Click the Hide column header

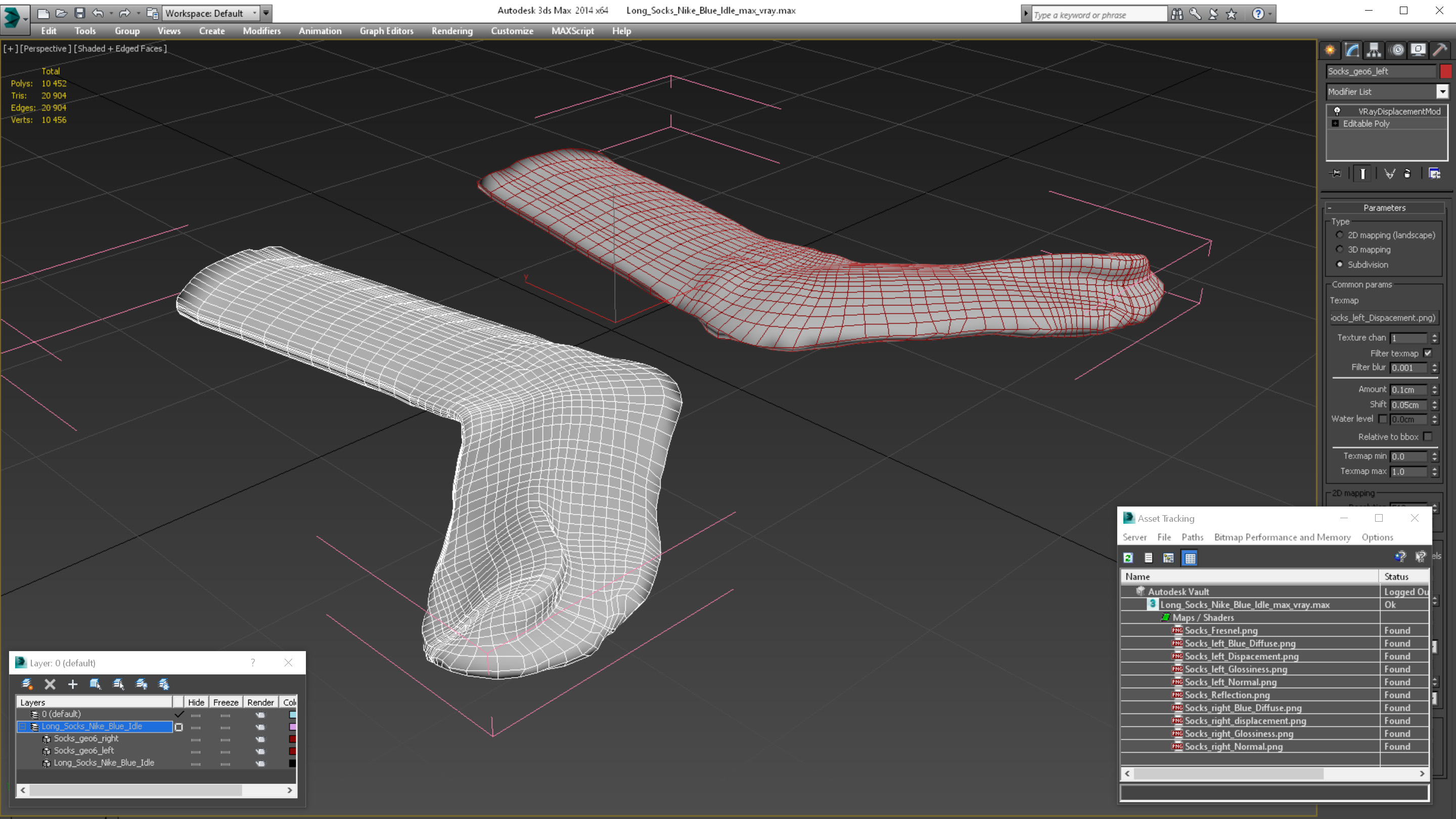196,702
